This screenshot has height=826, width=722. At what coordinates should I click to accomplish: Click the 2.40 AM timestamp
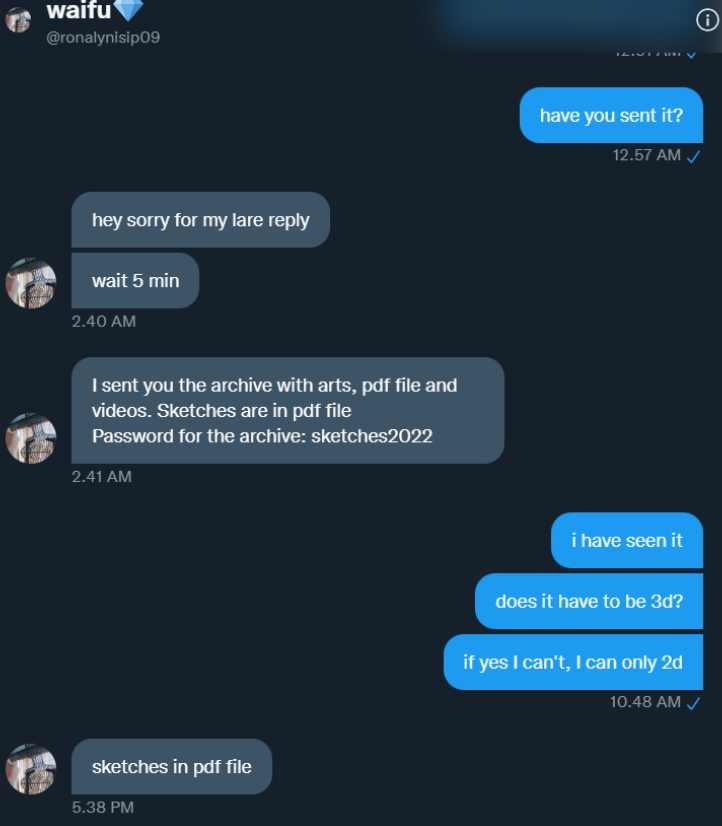point(104,321)
